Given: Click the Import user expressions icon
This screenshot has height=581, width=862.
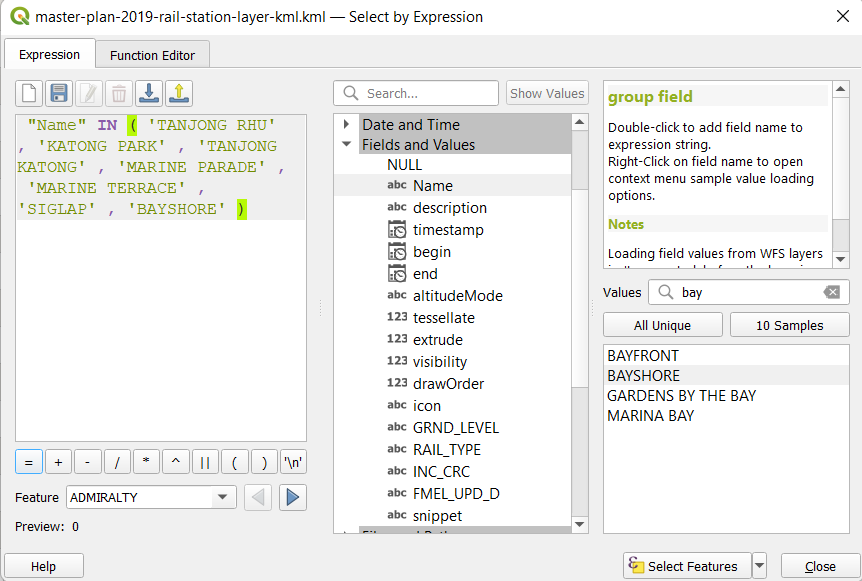Looking at the screenshot, I should (149, 94).
